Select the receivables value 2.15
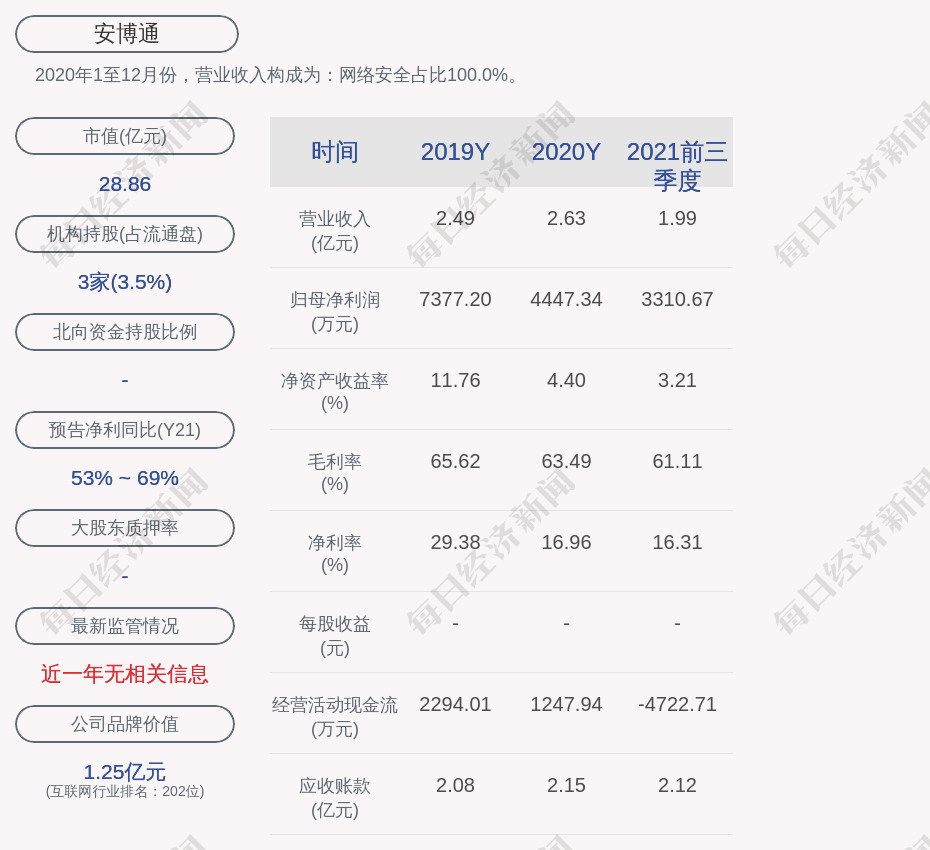This screenshot has width=930, height=850. click(x=566, y=785)
